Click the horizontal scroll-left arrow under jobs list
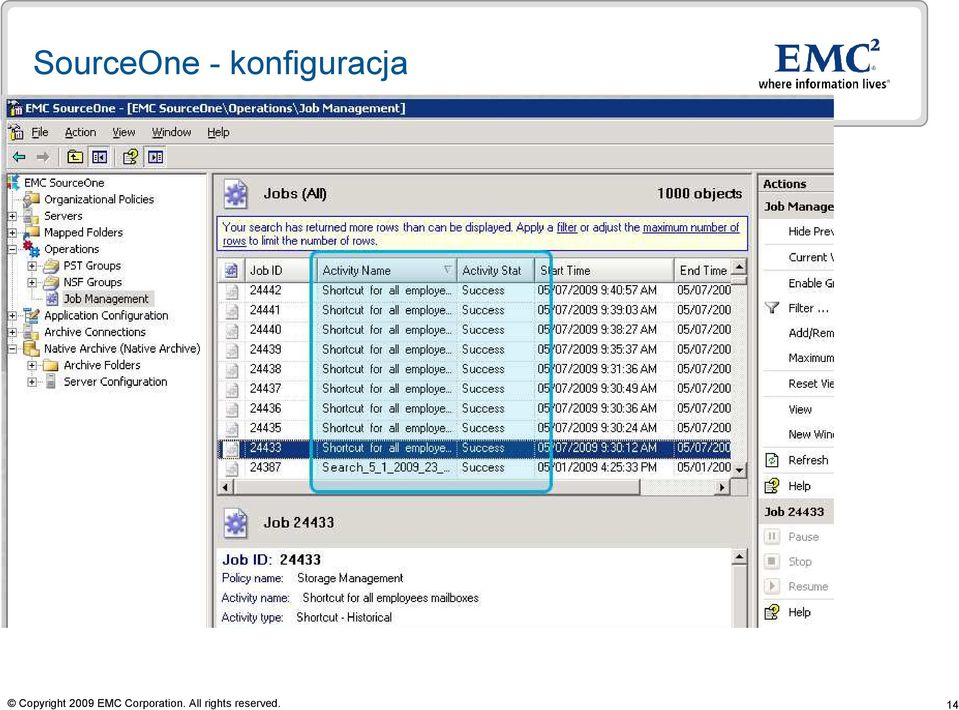 point(226,487)
